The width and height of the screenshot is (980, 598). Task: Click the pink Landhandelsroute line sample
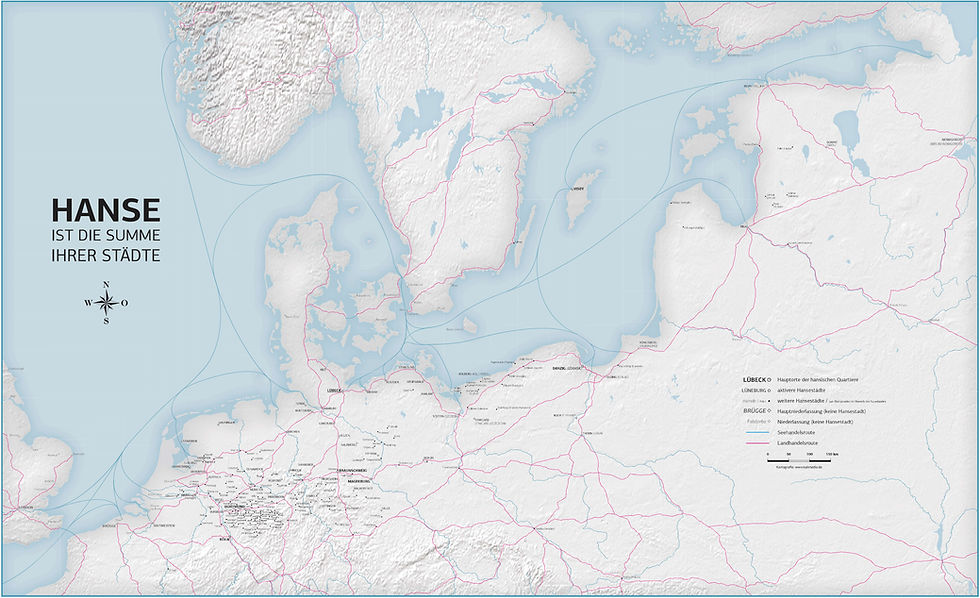[757, 443]
